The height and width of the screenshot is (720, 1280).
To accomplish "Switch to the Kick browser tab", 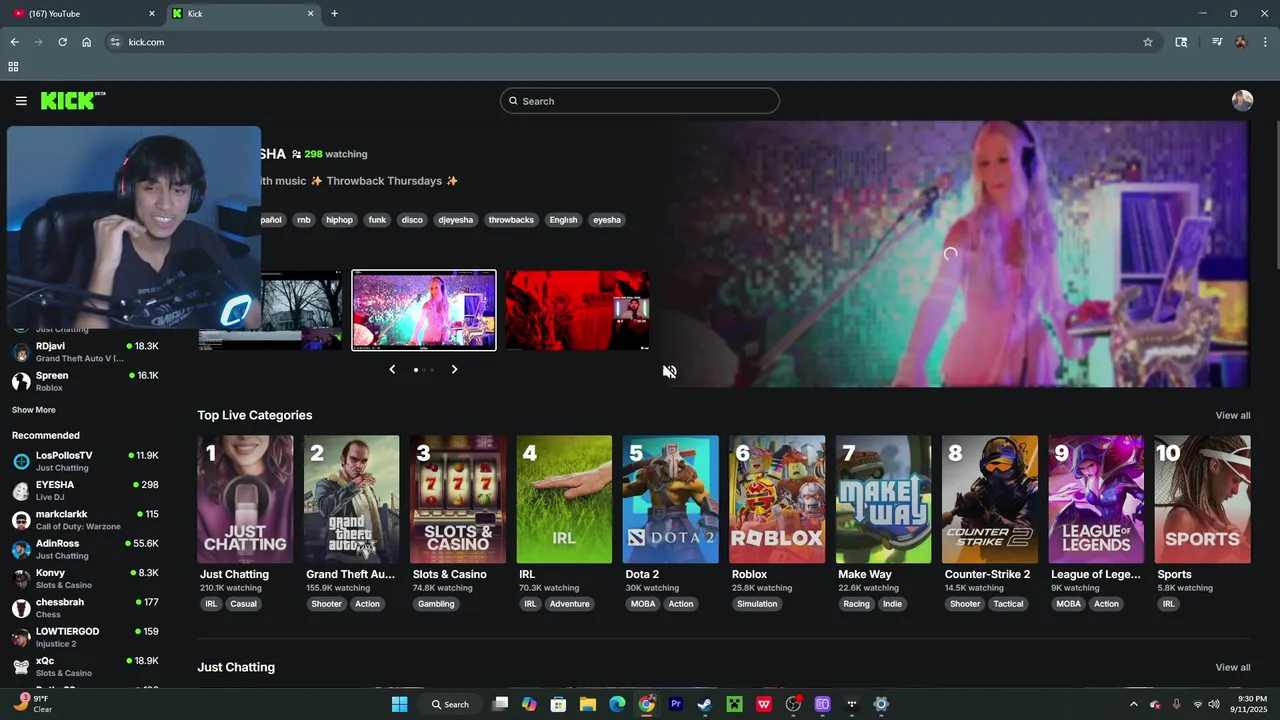I will [243, 14].
